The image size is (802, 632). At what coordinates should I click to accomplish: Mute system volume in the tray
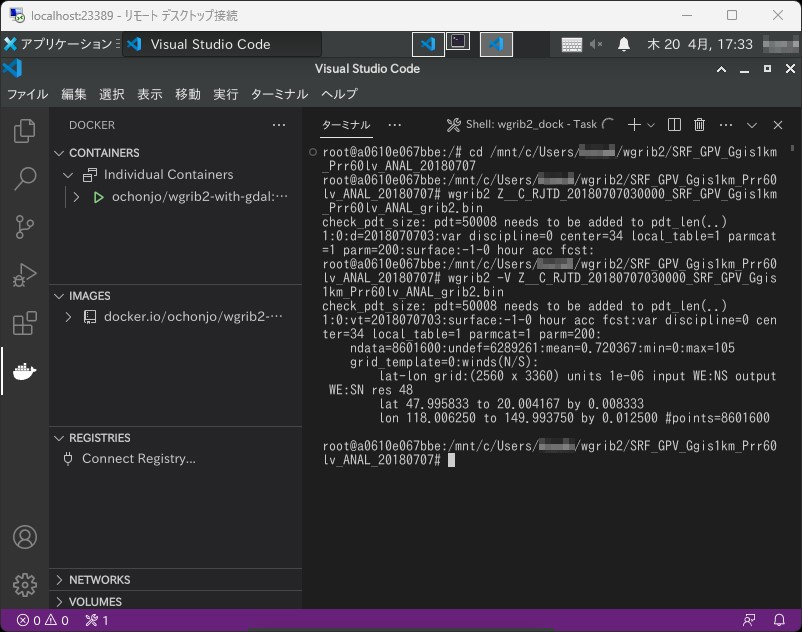pyautogui.click(x=596, y=44)
